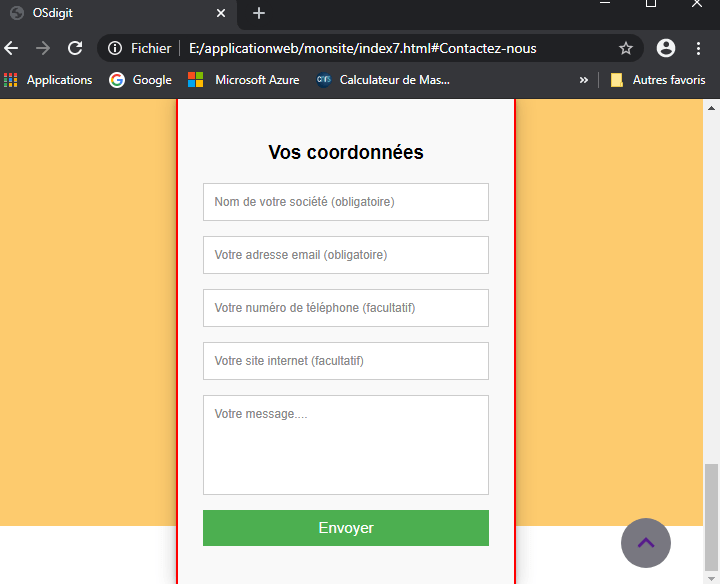Image resolution: width=720 pixels, height=584 pixels.
Task: Click inside the Votre message text area
Action: 346,445
